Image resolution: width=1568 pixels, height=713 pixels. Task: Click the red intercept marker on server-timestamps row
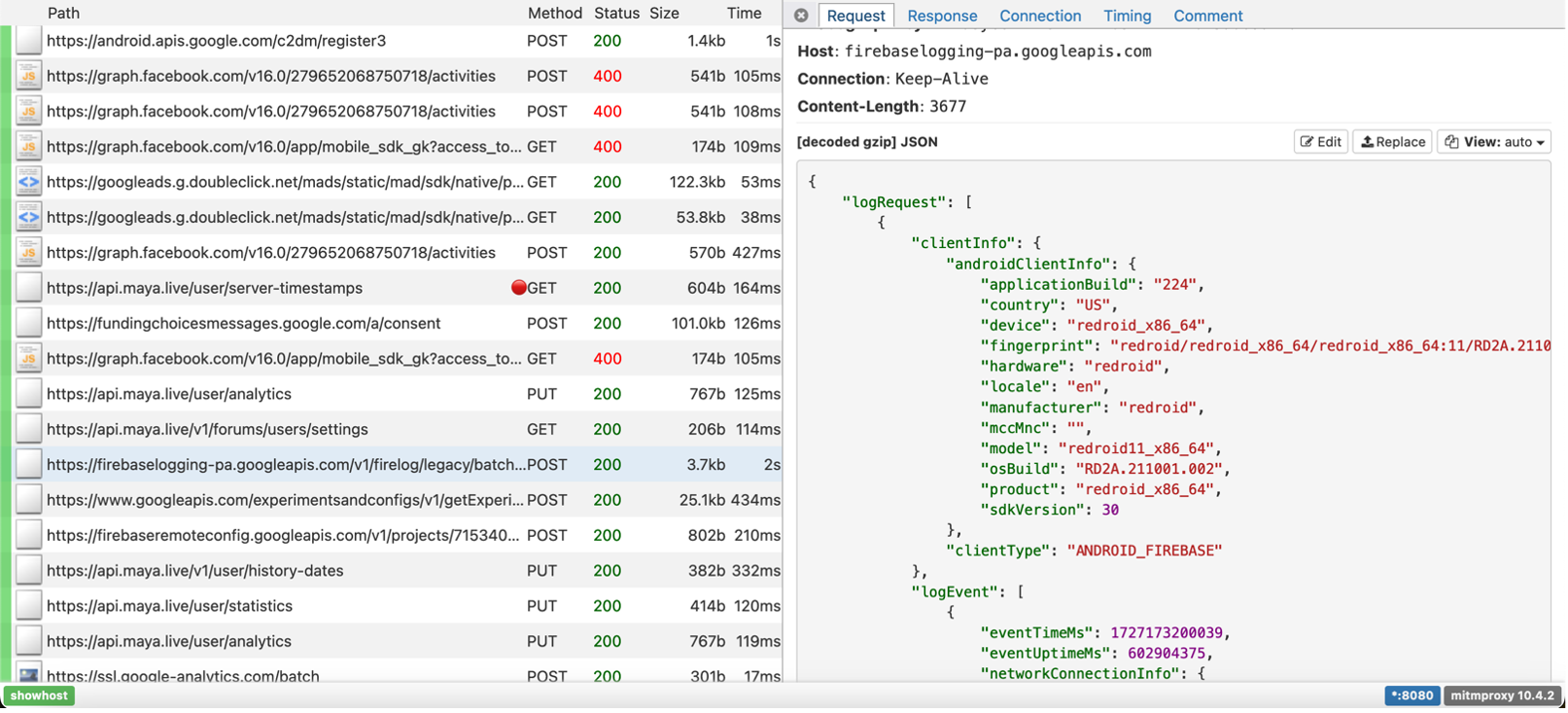click(518, 288)
